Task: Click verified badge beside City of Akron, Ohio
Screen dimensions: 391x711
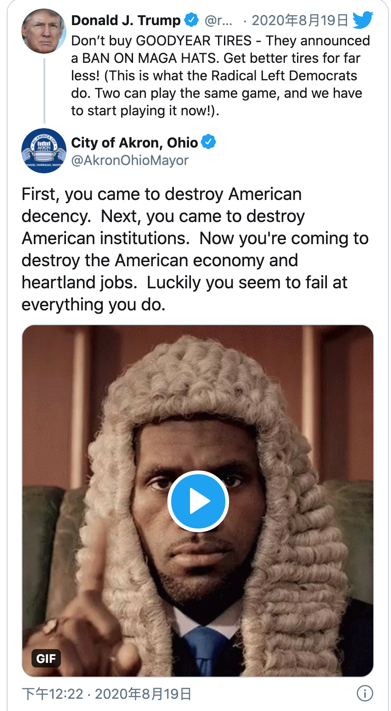Action: pyautogui.click(x=209, y=142)
